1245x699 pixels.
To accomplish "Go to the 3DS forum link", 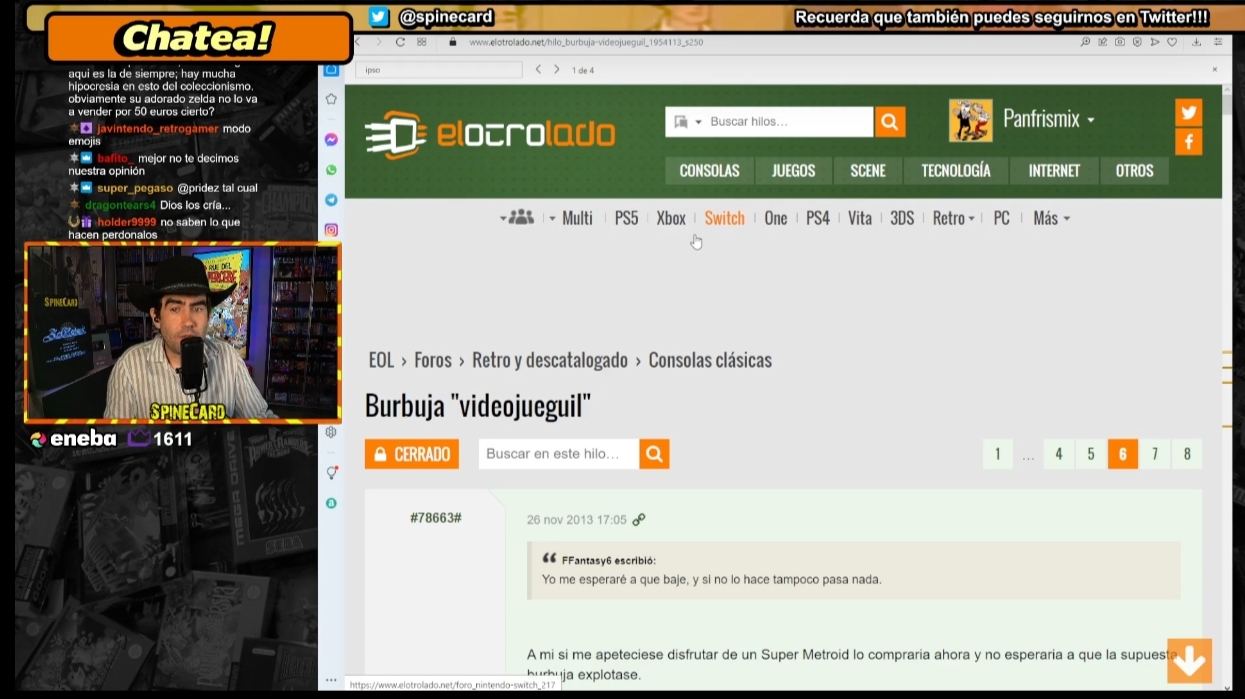I will point(902,218).
